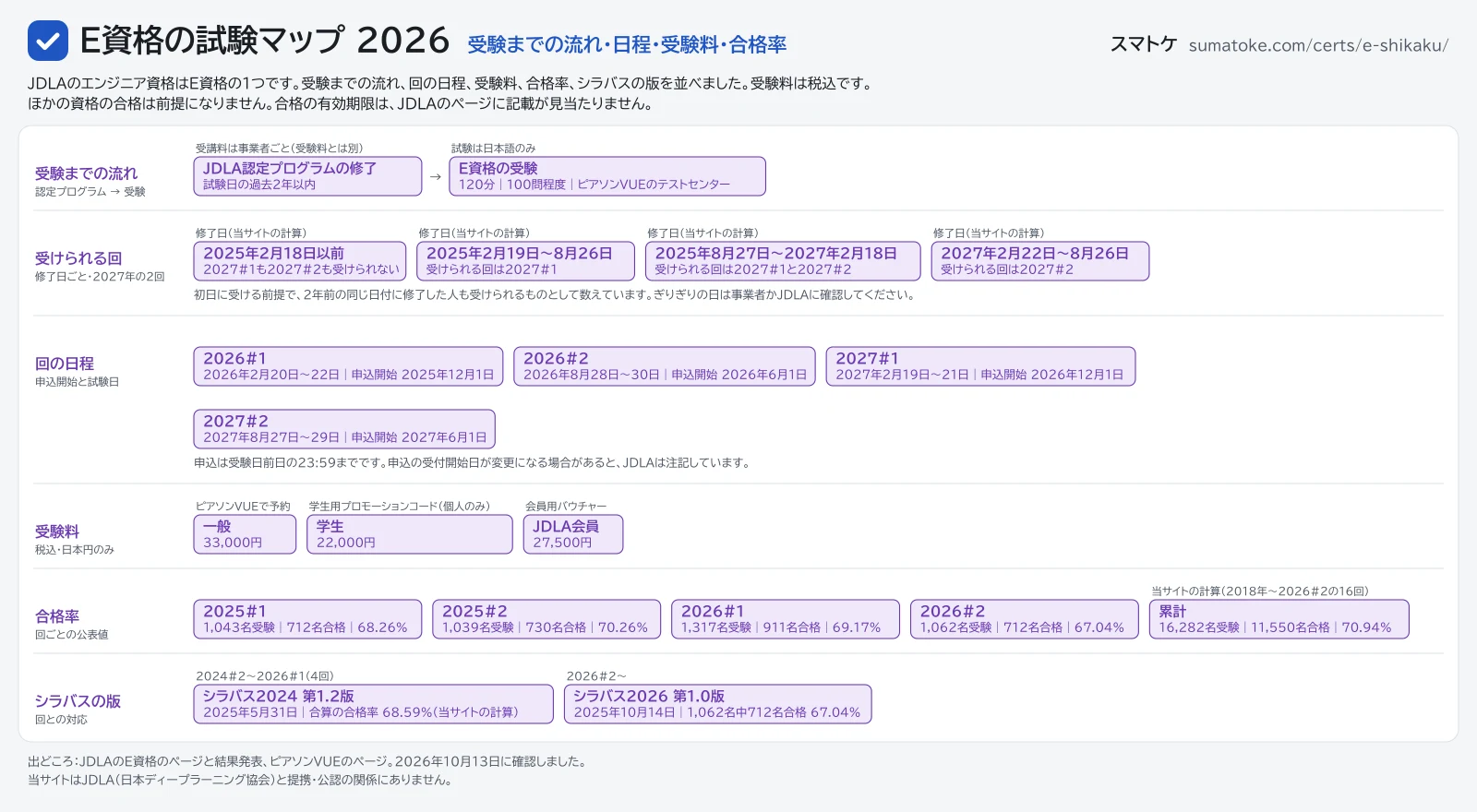Click the E資格の試験マップ 2026 title
The image size is (1477, 812).
(265, 41)
